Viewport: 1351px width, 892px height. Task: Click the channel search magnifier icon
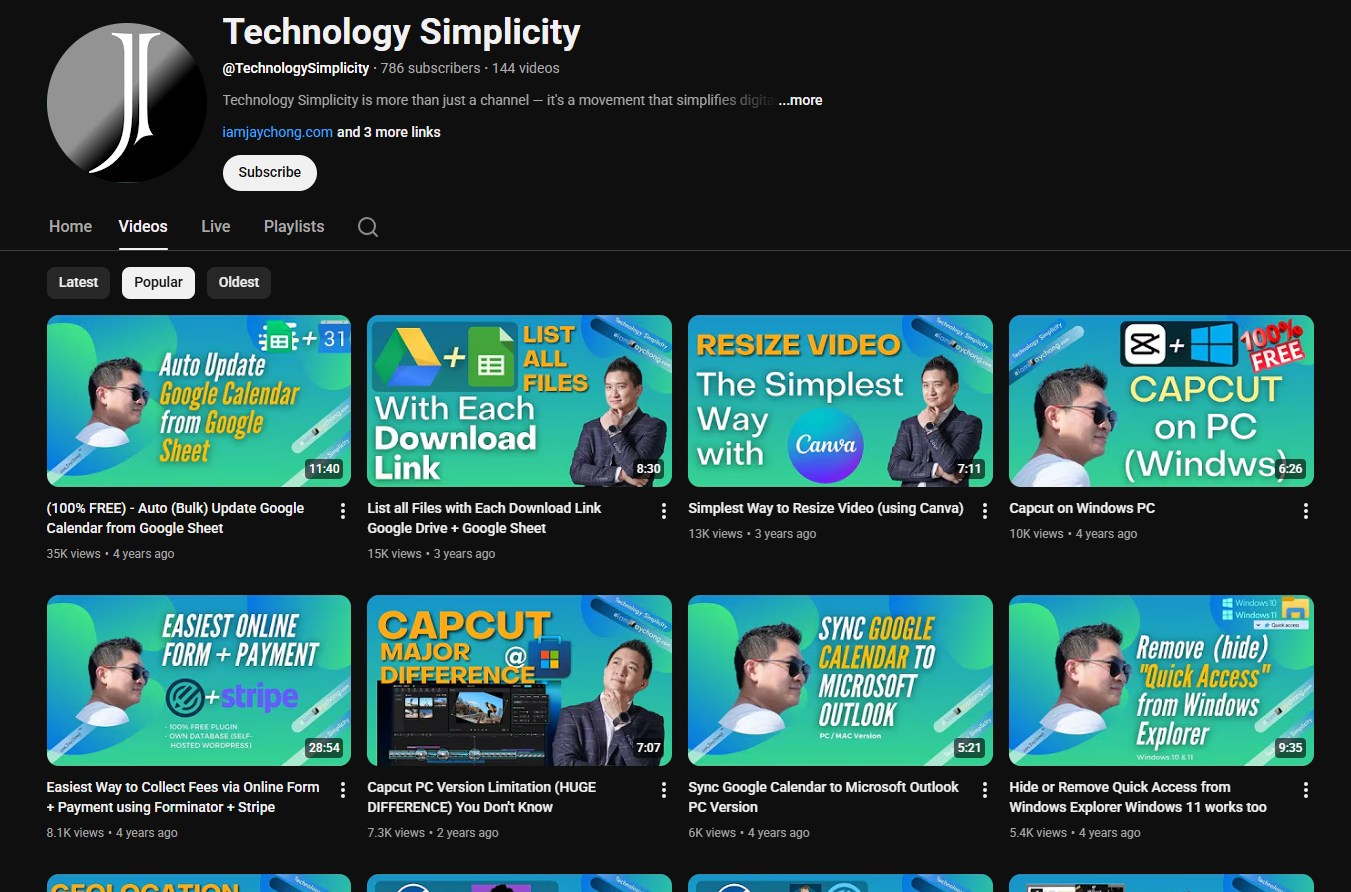pyautogui.click(x=368, y=227)
